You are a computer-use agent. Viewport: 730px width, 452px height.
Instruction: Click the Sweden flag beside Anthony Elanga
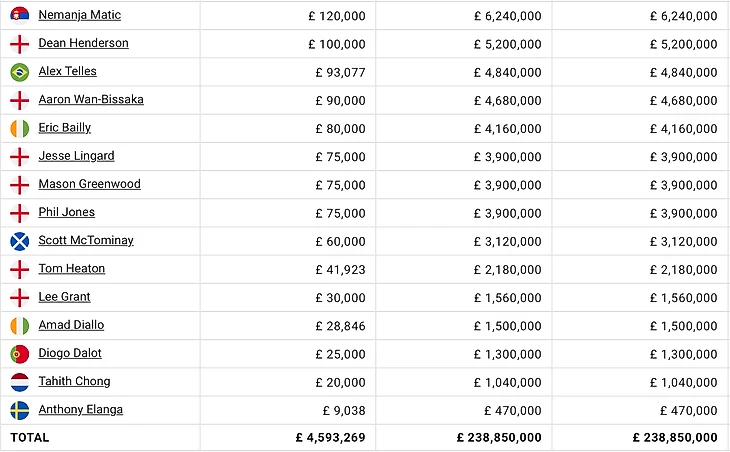(x=19, y=410)
